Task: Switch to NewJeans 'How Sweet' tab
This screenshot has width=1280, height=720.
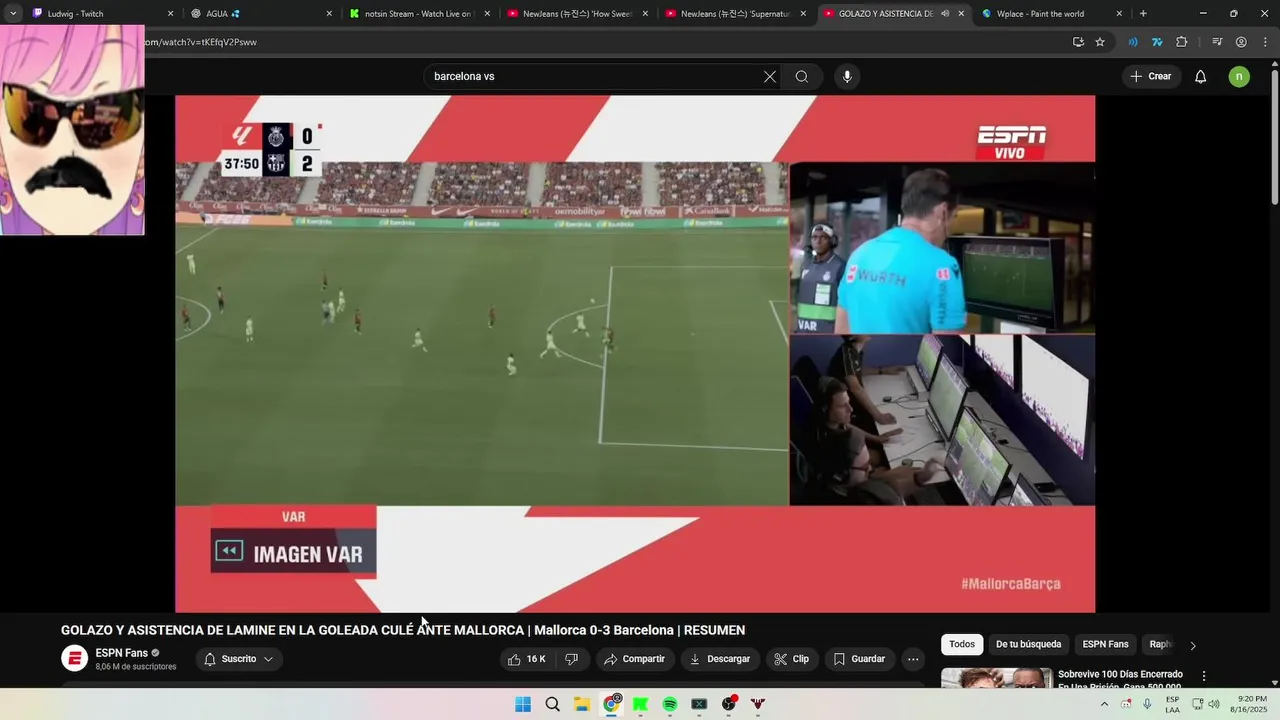Action: coord(575,14)
